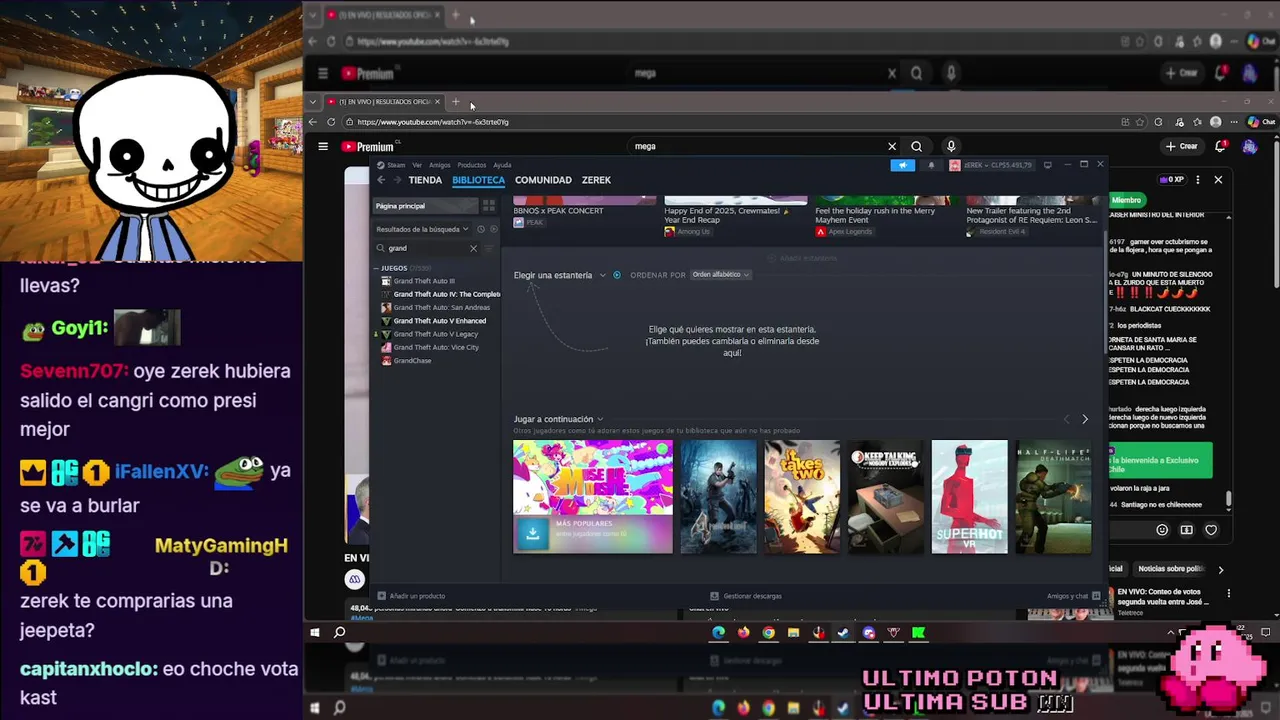The height and width of the screenshot is (720, 1280).
Task: Toggle Steam Big Picture monitor icon
Action: click(x=1047, y=165)
